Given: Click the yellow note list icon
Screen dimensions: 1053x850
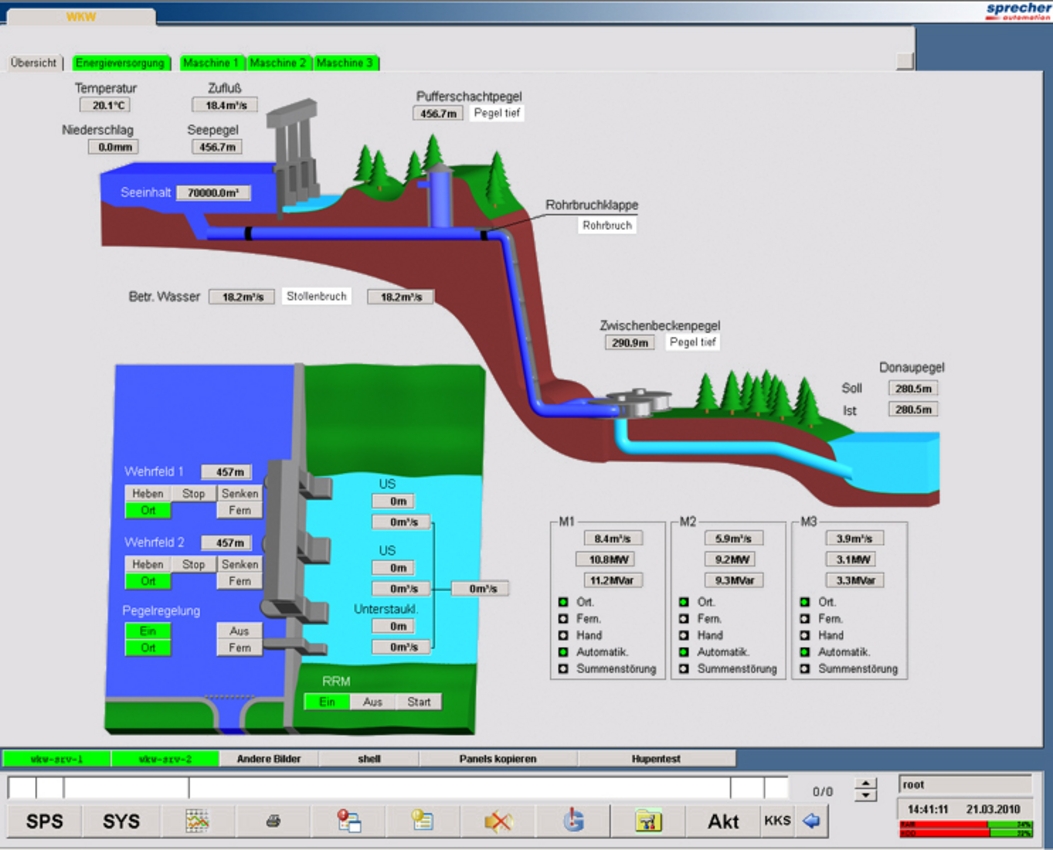Looking at the screenshot, I should [x=422, y=821].
